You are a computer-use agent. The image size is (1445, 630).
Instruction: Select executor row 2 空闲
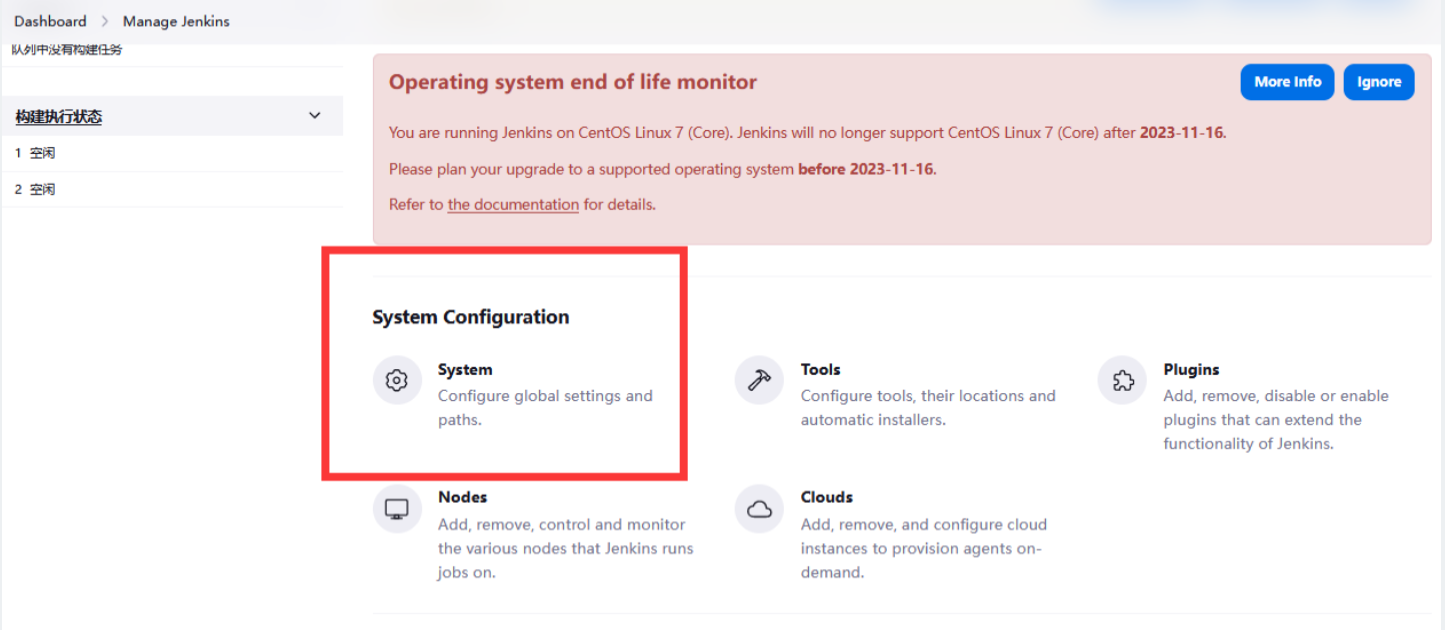coord(172,189)
